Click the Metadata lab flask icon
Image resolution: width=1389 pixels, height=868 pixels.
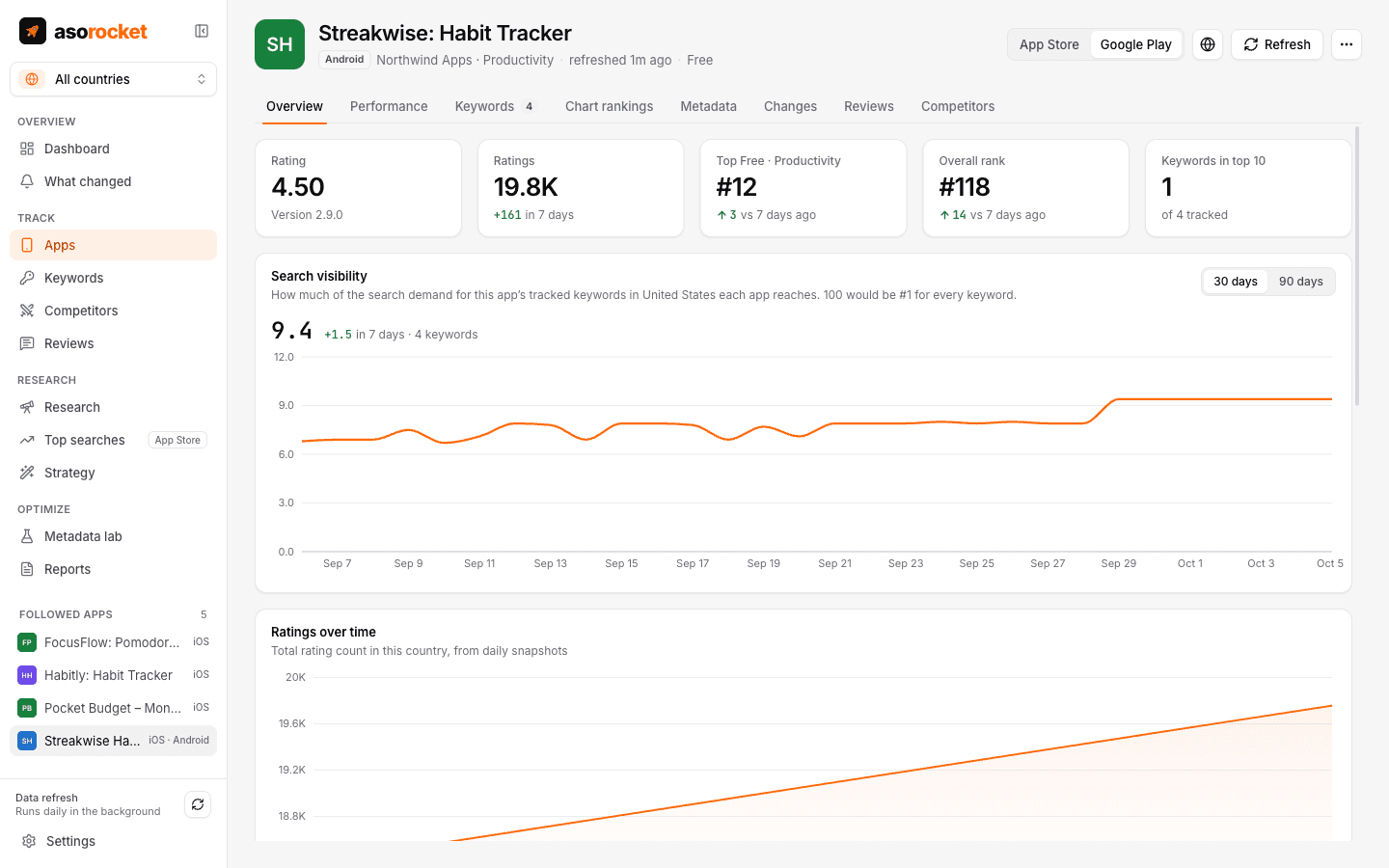[x=27, y=536]
